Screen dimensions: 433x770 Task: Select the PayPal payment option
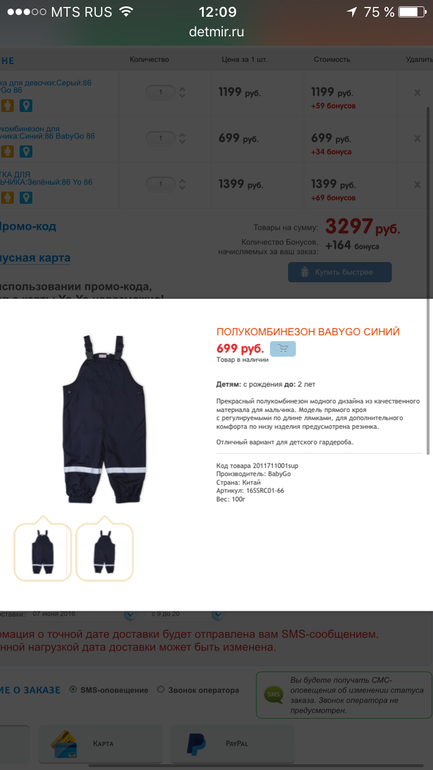tap(233, 744)
